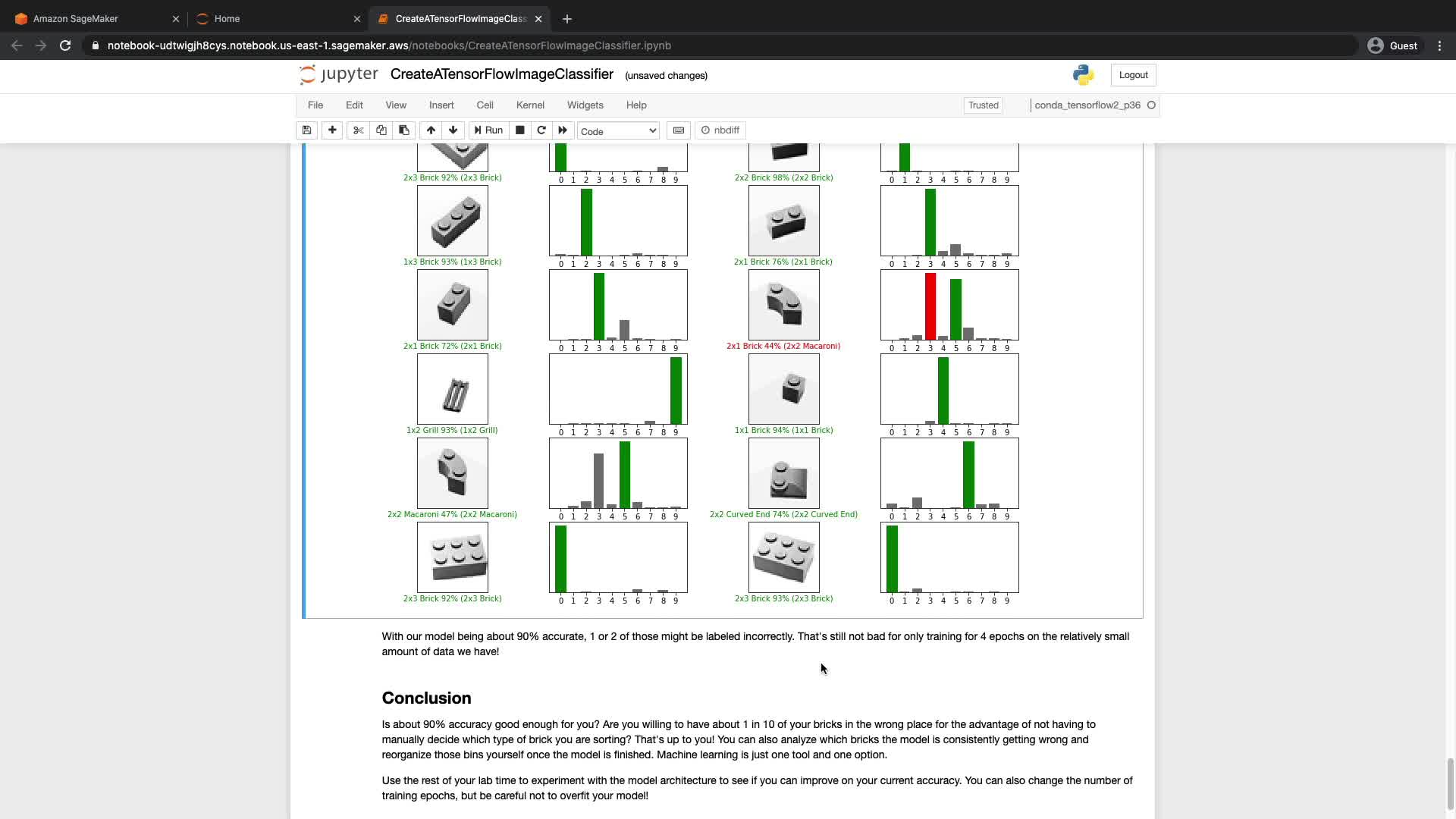The width and height of the screenshot is (1456, 819).
Task: Move selected cell down arrow
Action: (x=453, y=130)
